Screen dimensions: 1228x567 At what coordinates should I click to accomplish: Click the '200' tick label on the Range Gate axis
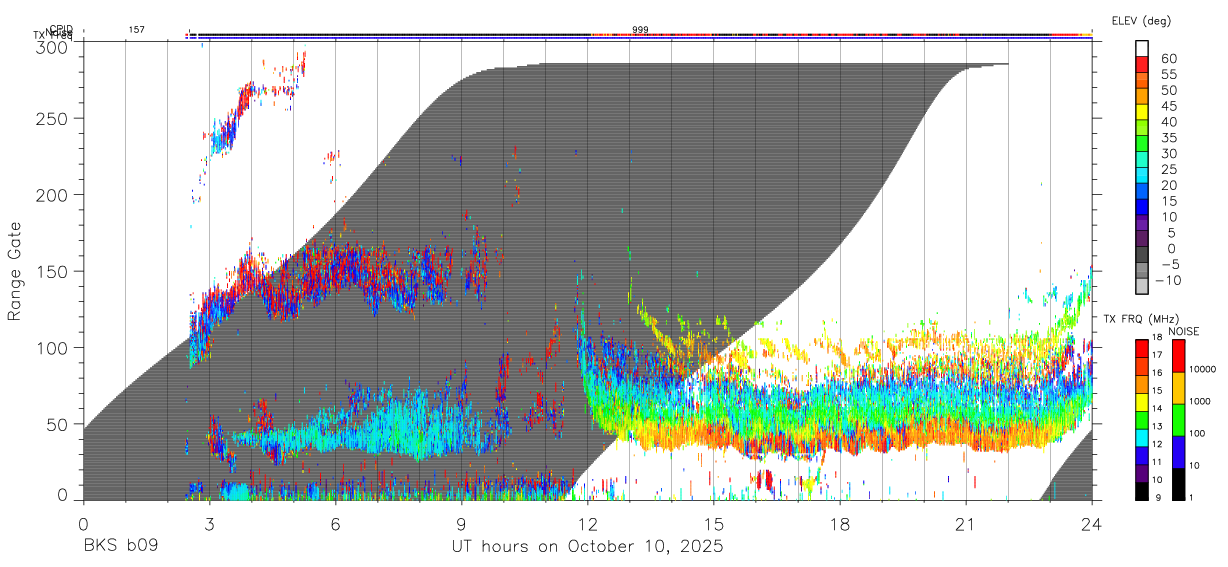(x=53, y=195)
